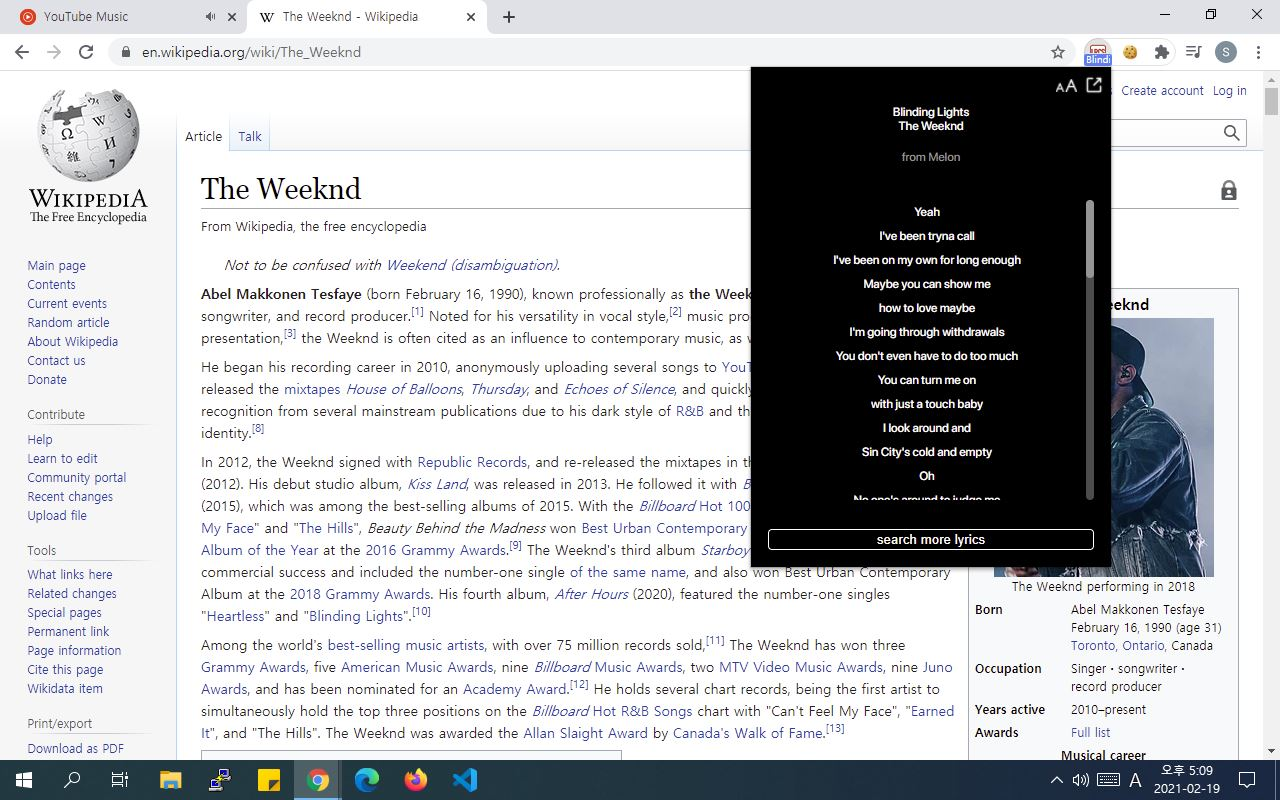Change lyrics font size in popup
The width and height of the screenshot is (1280, 800).
coord(1066,86)
